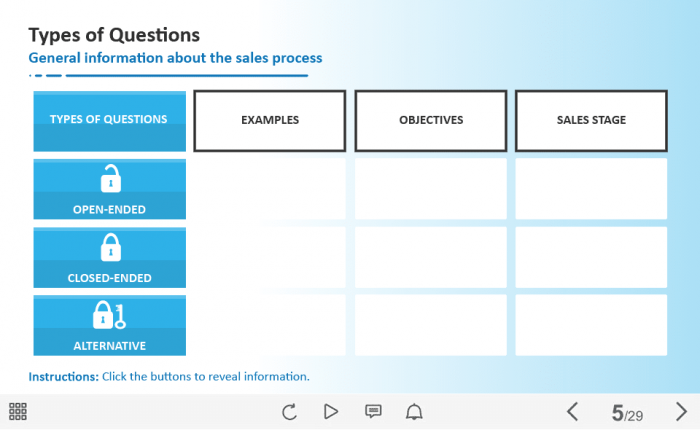Click the Open-Ended unlocked padlock button
The image size is (700, 430).
click(110, 189)
